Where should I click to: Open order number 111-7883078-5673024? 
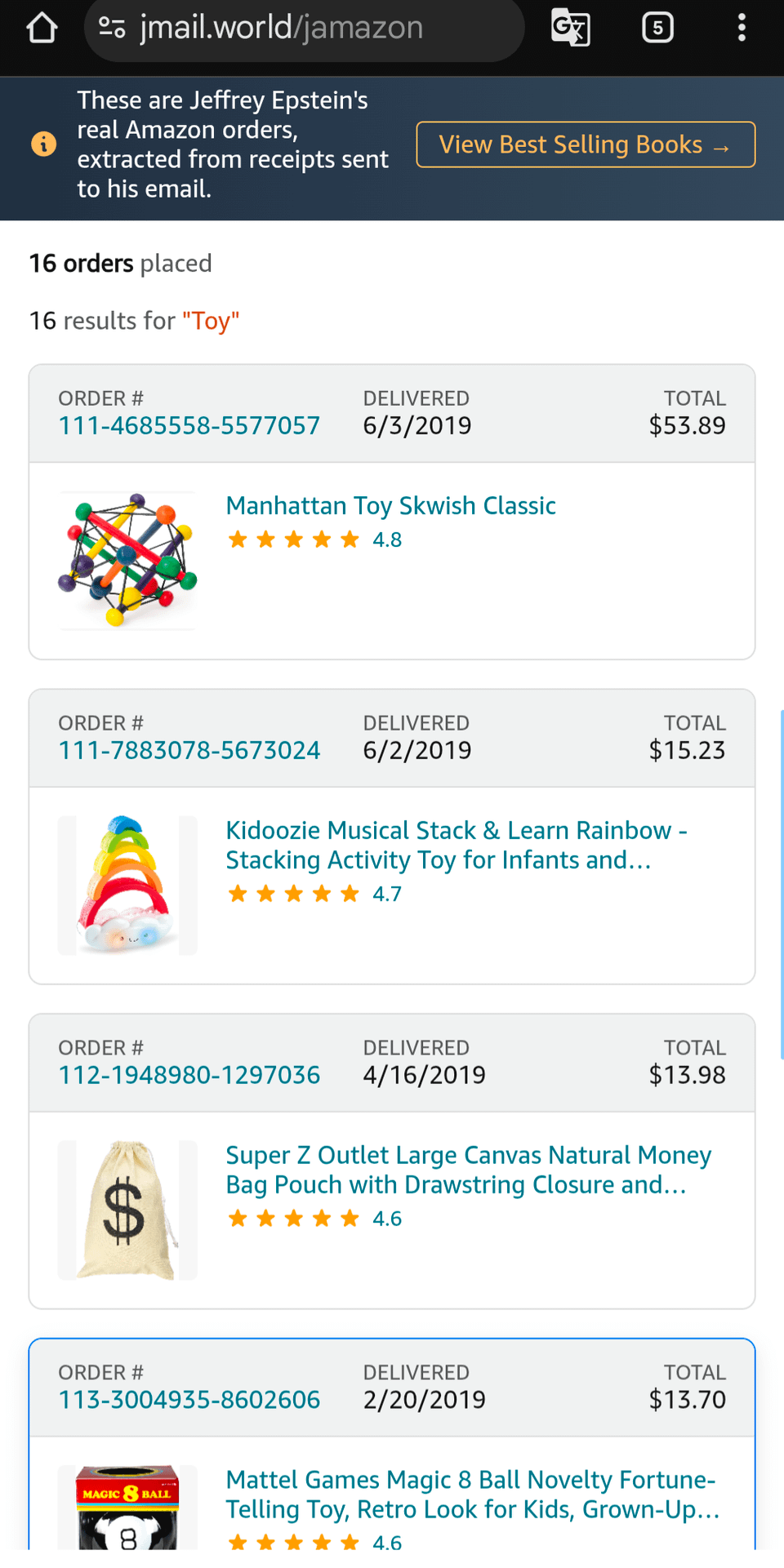pyautogui.click(x=189, y=751)
